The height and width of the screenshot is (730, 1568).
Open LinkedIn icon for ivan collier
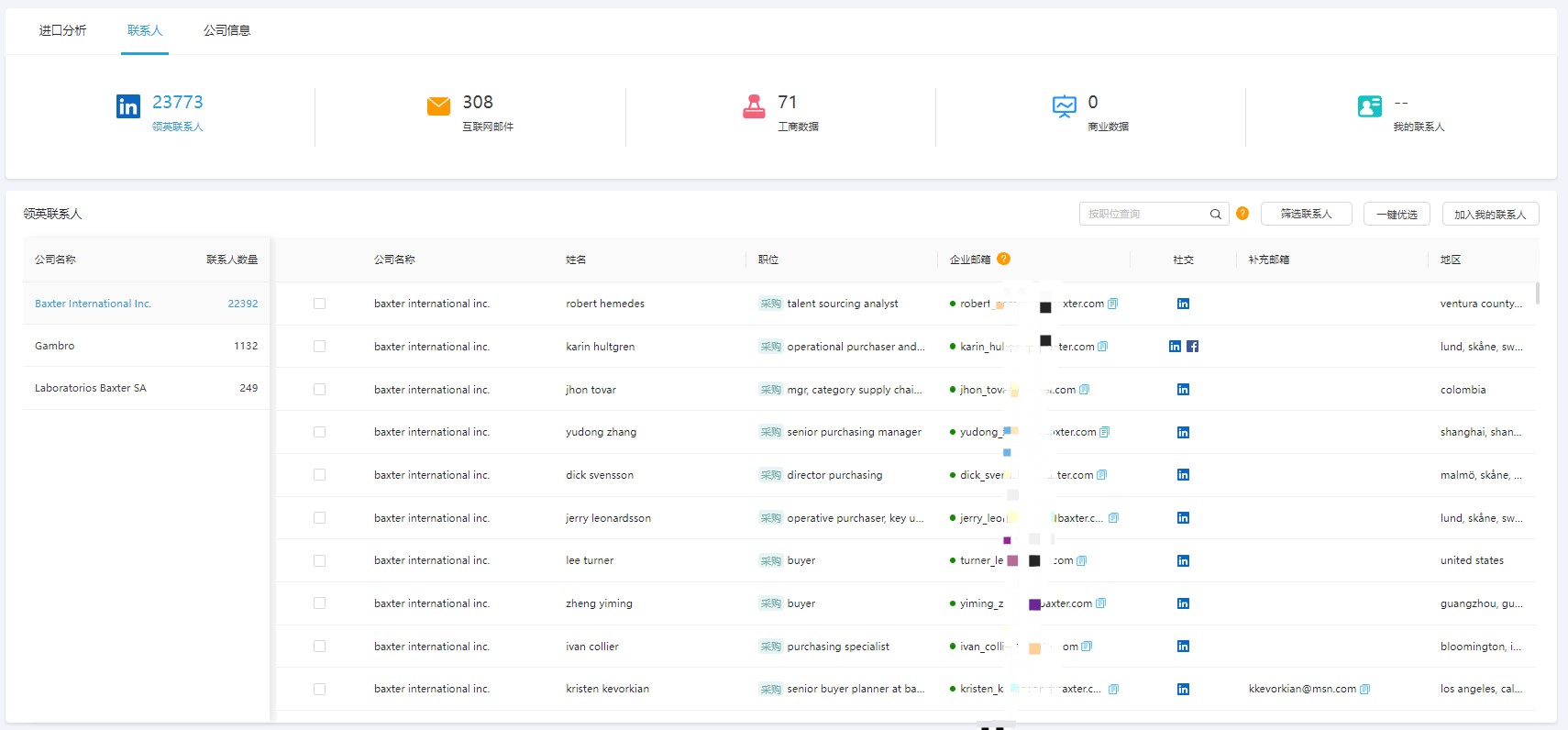coord(1183,647)
